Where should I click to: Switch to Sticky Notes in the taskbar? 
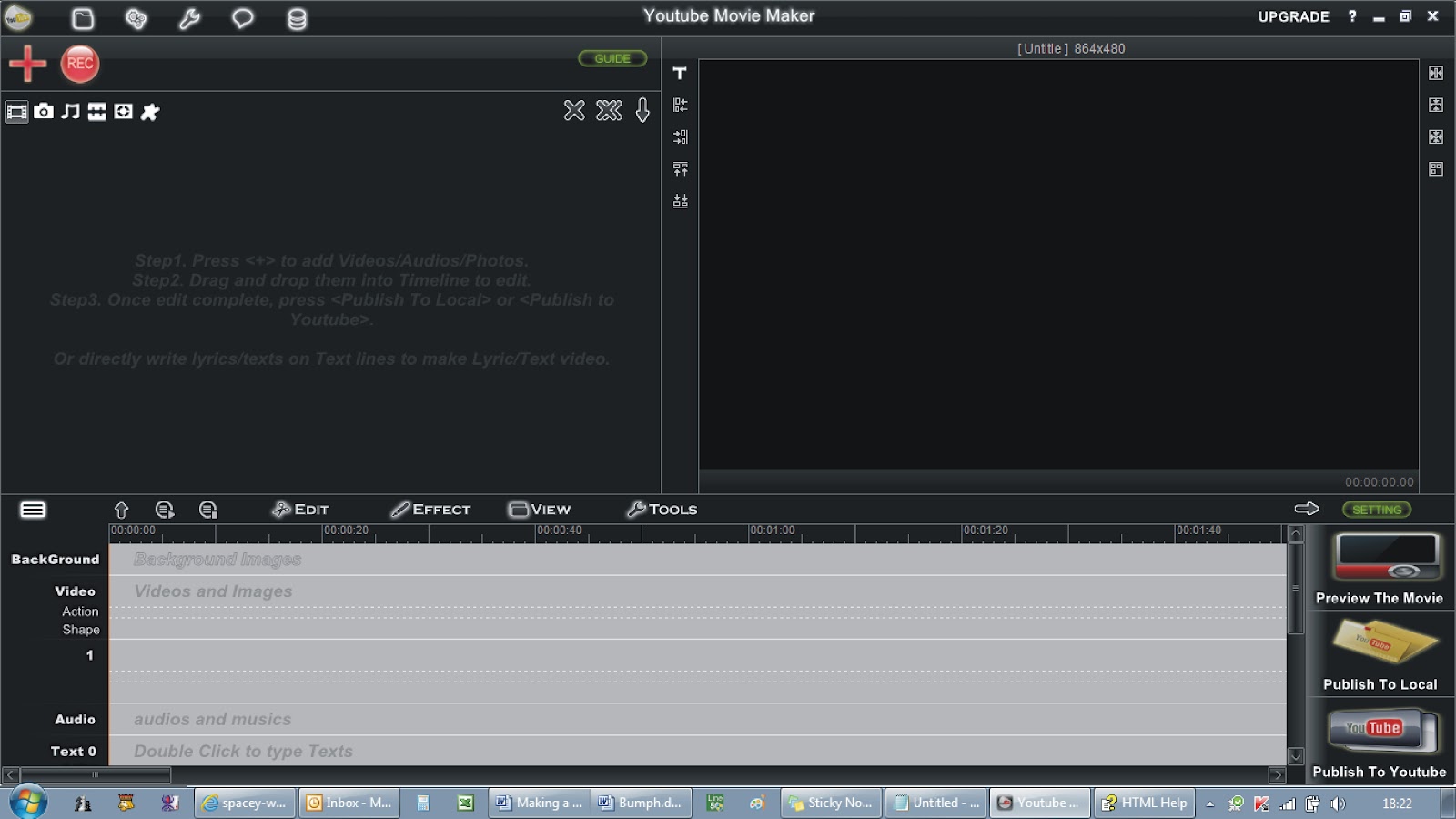831,803
